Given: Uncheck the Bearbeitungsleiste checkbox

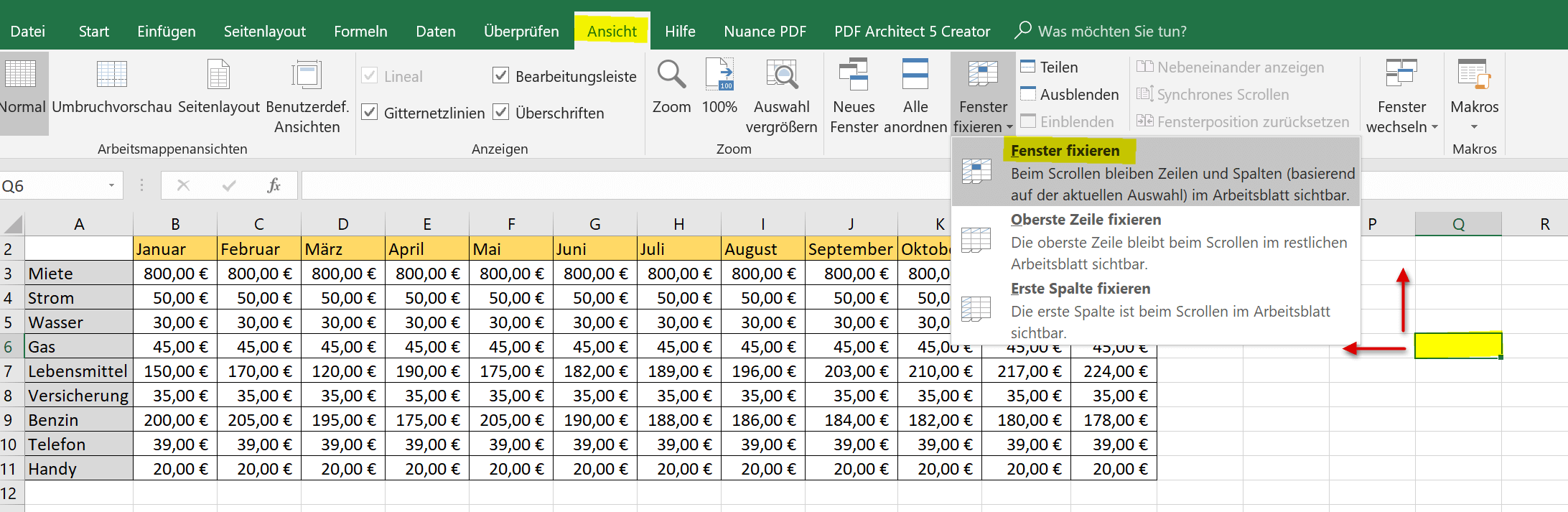Looking at the screenshot, I should pyautogui.click(x=501, y=75).
